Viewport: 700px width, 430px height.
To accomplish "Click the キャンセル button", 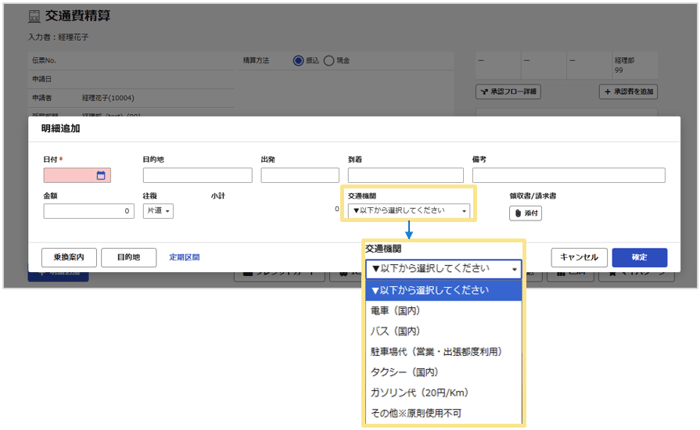I will (x=579, y=257).
